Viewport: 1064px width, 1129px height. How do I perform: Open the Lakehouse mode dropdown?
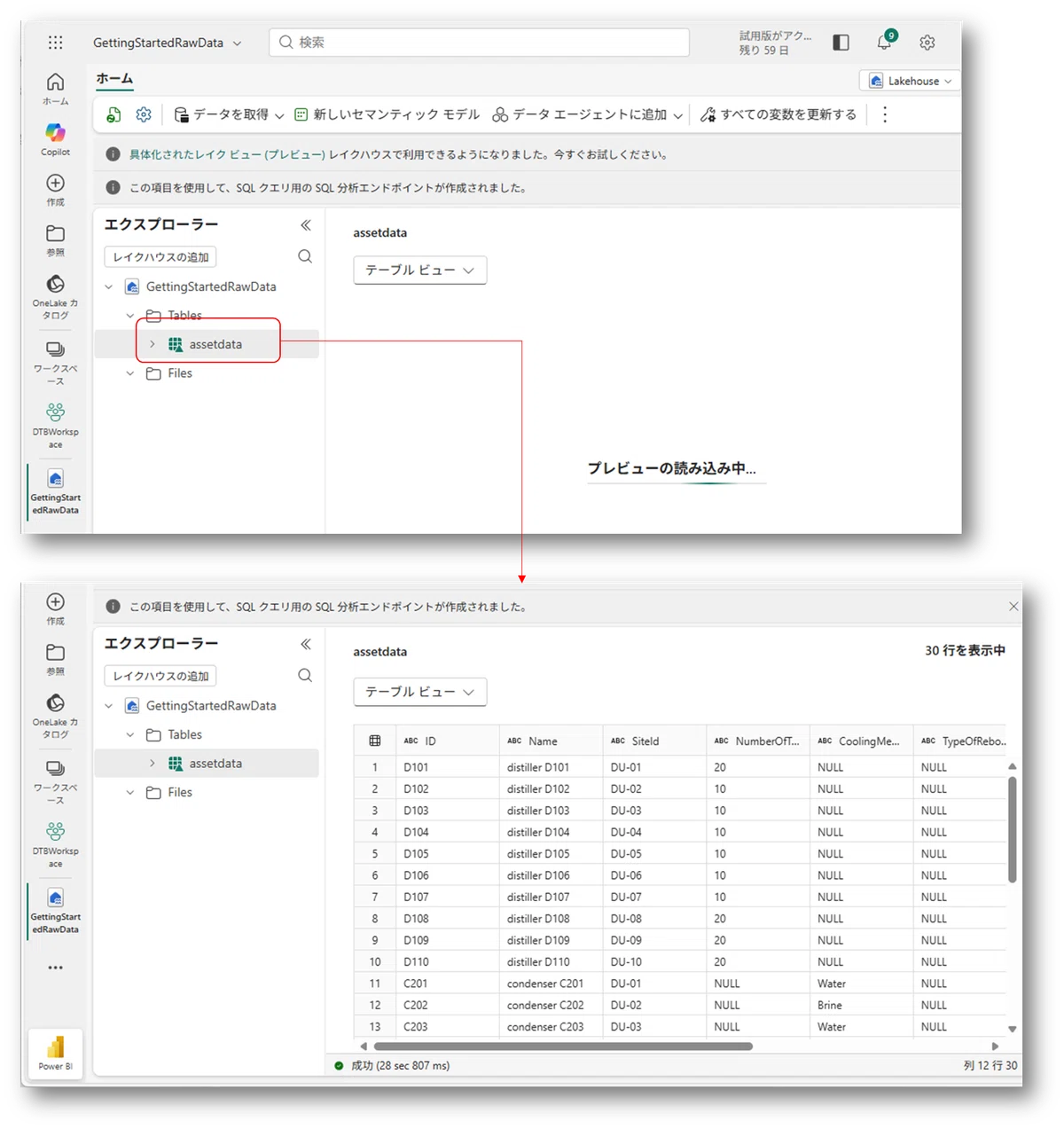(x=910, y=81)
